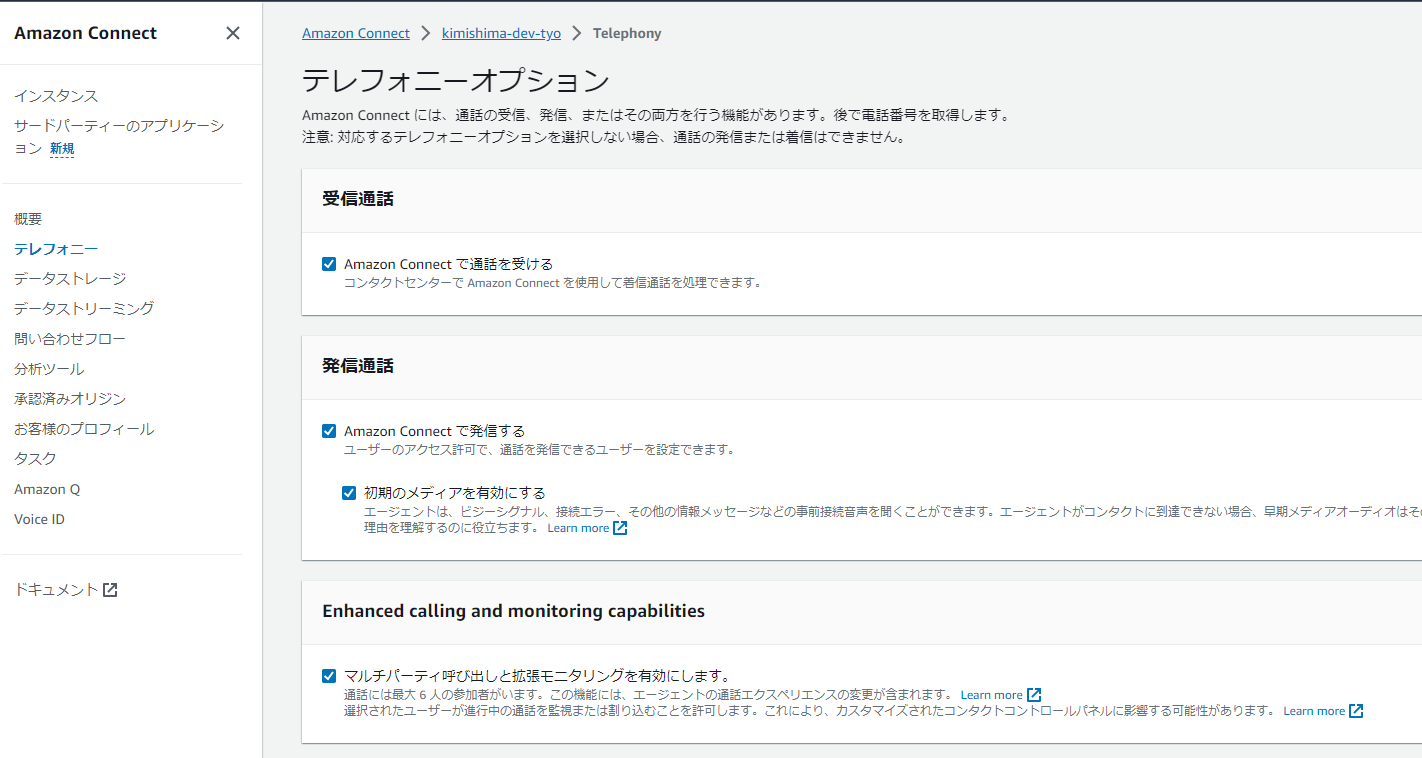Open Voice ID sidebar item

(39, 519)
